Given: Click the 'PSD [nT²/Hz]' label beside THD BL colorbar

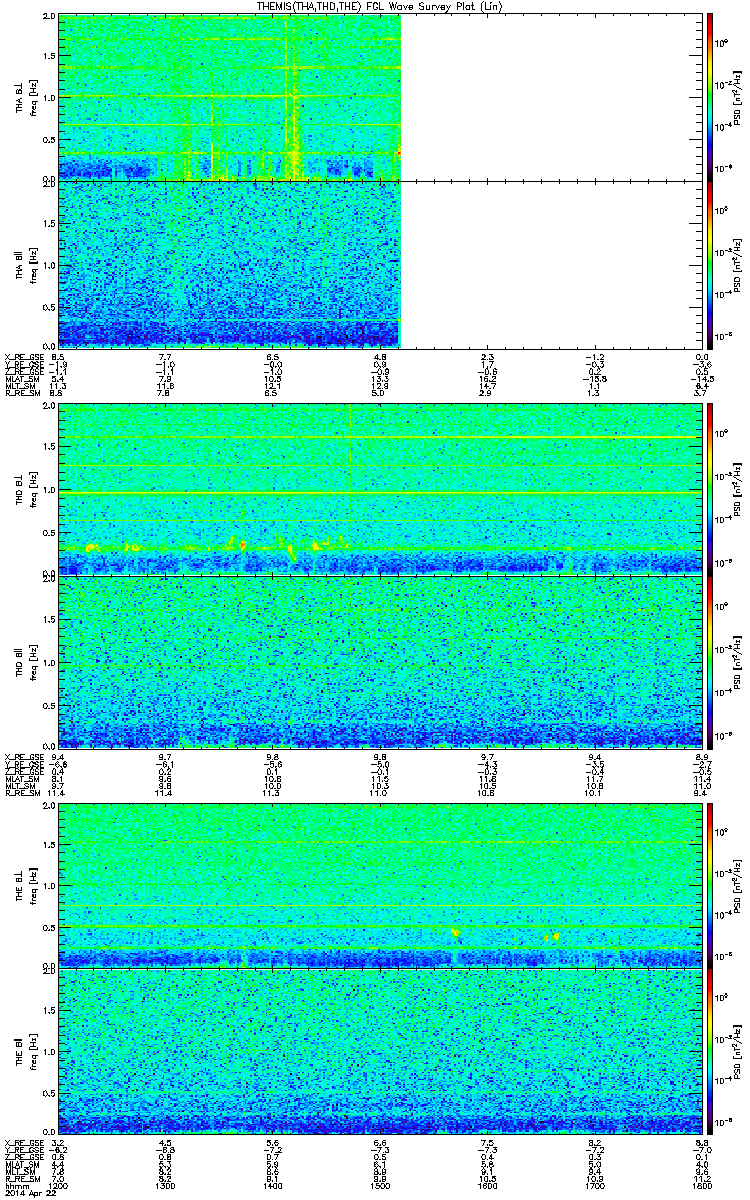Looking at the screenshot, I should (x=735, y=489).
